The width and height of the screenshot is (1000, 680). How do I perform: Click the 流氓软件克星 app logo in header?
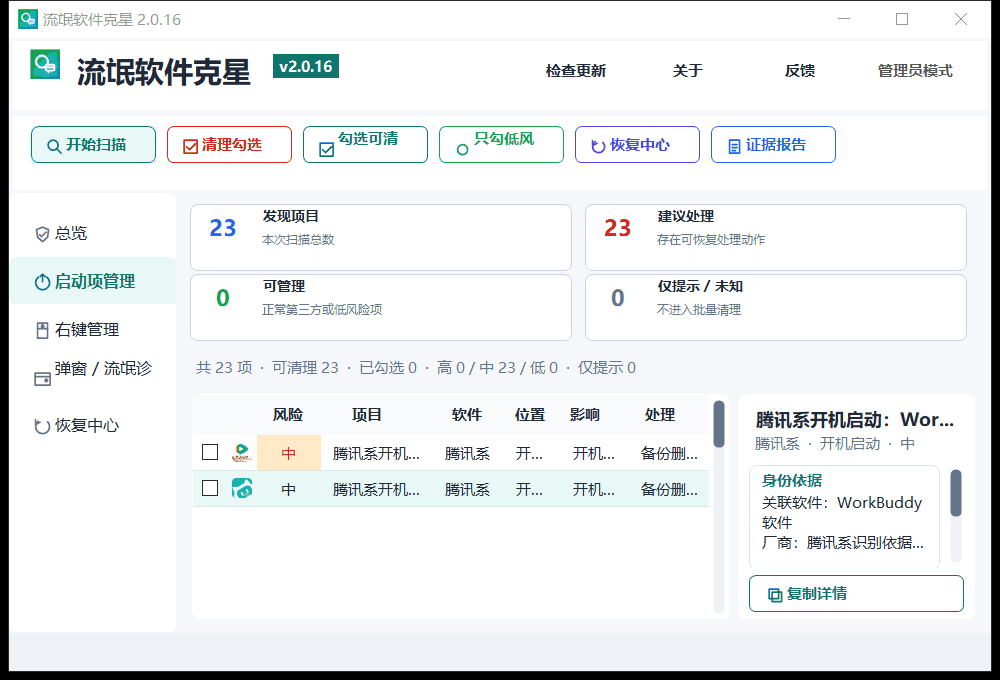(x=45, y=64)
